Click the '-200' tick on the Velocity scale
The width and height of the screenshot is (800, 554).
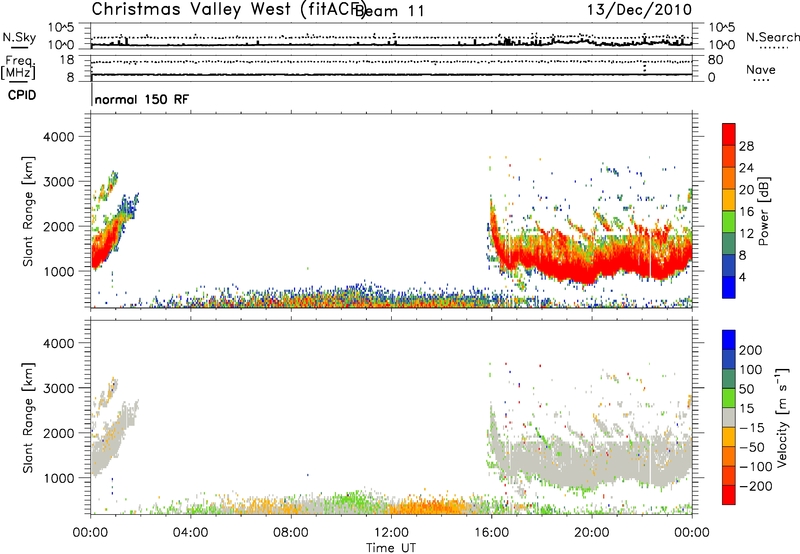click(x=754, y=486)
